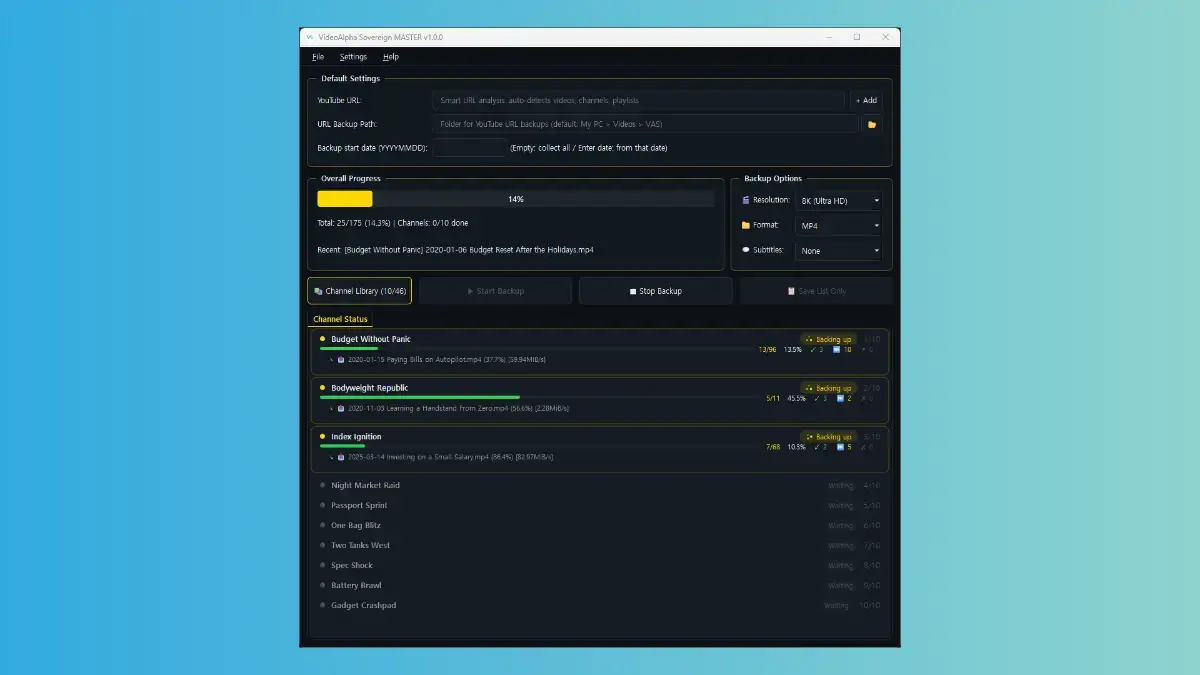Click the green checkmark count in Bodyweight Republic row
The height and width of the screenshot is (675, 1200).
pyautogui.click(x=819, y=399)
